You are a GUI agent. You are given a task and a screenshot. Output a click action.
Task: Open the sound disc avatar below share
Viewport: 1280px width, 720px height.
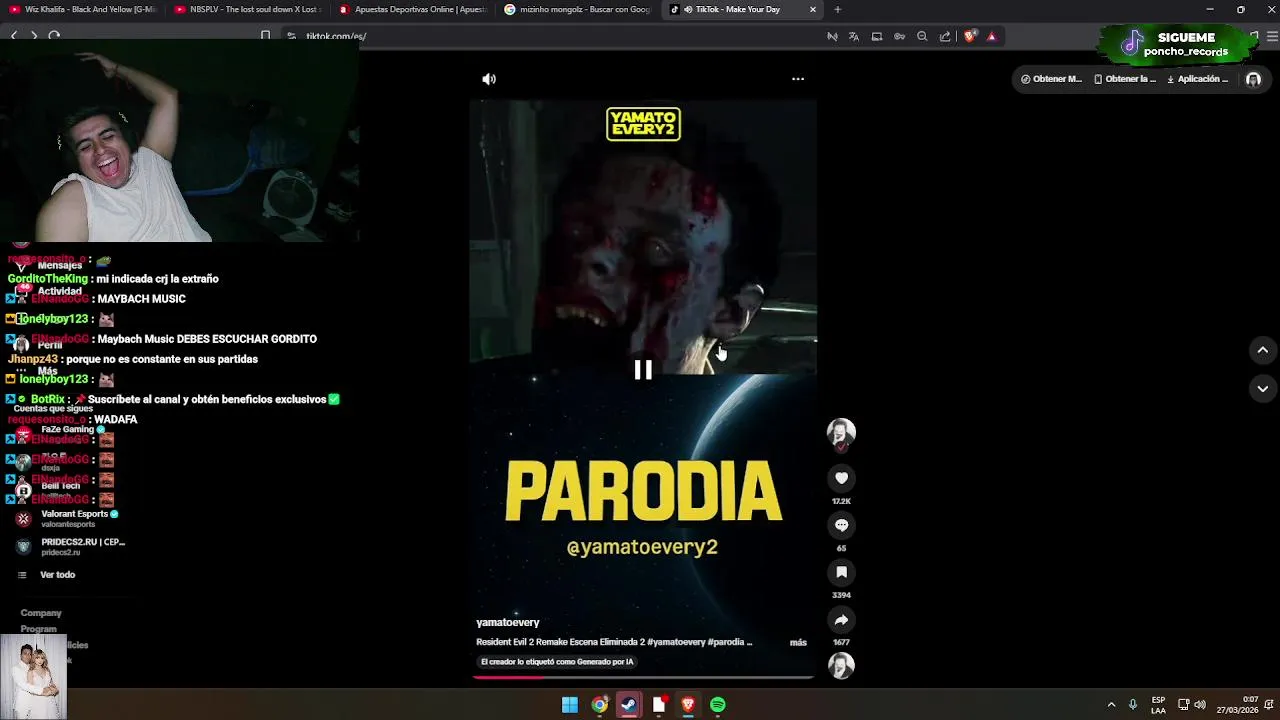pos(841,665)
